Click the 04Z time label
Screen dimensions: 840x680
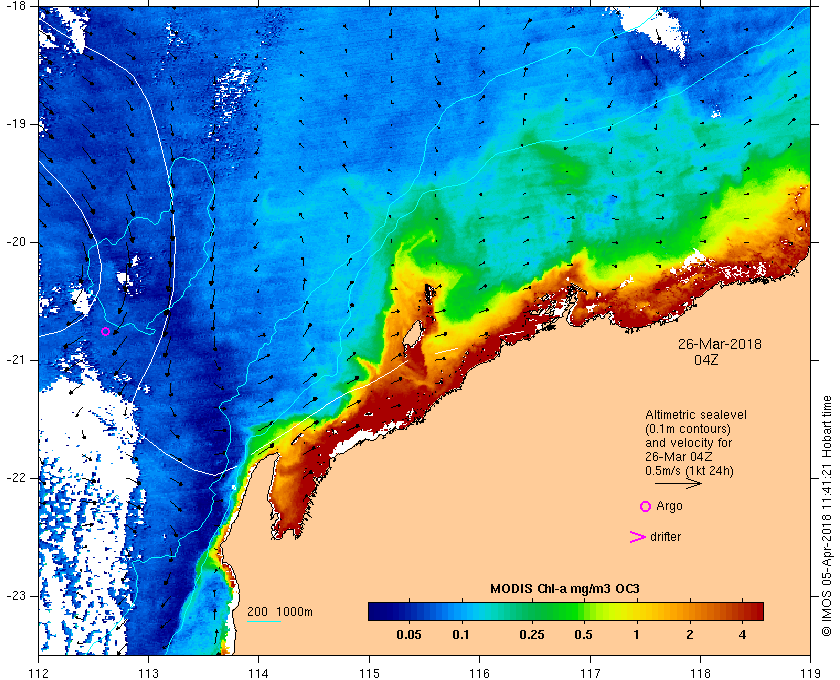706,360
